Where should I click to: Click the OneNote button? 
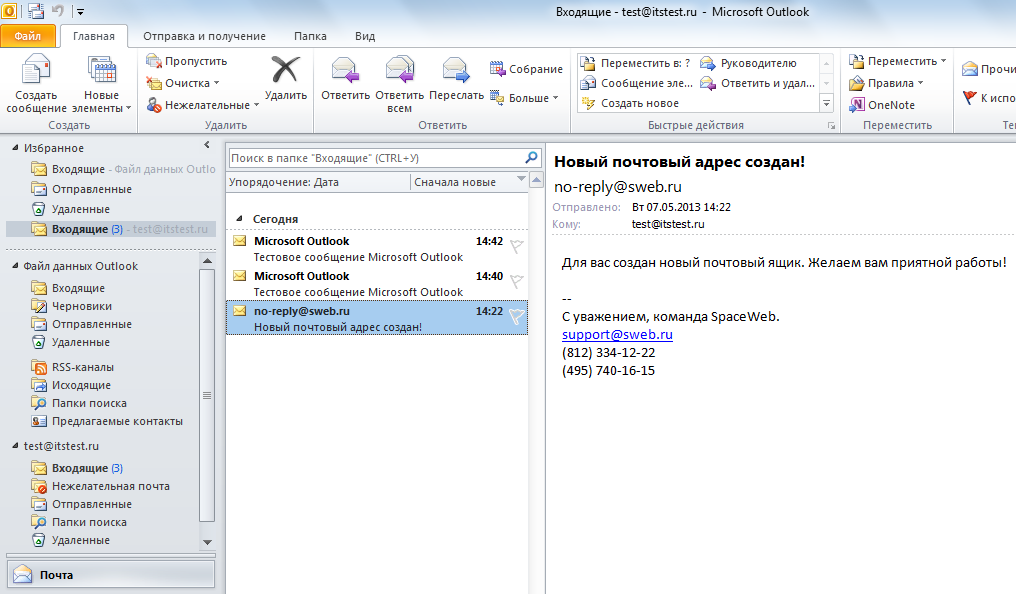click(x=882, y=105)
